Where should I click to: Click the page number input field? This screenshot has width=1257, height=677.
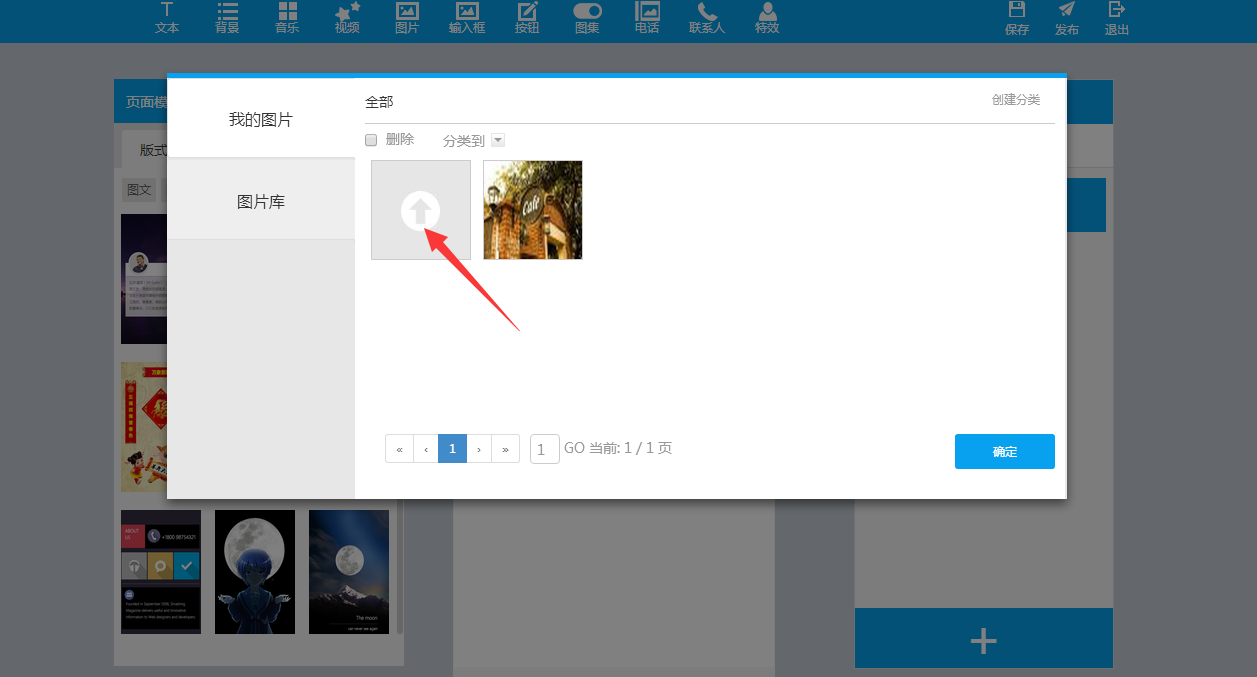(544, 449)
